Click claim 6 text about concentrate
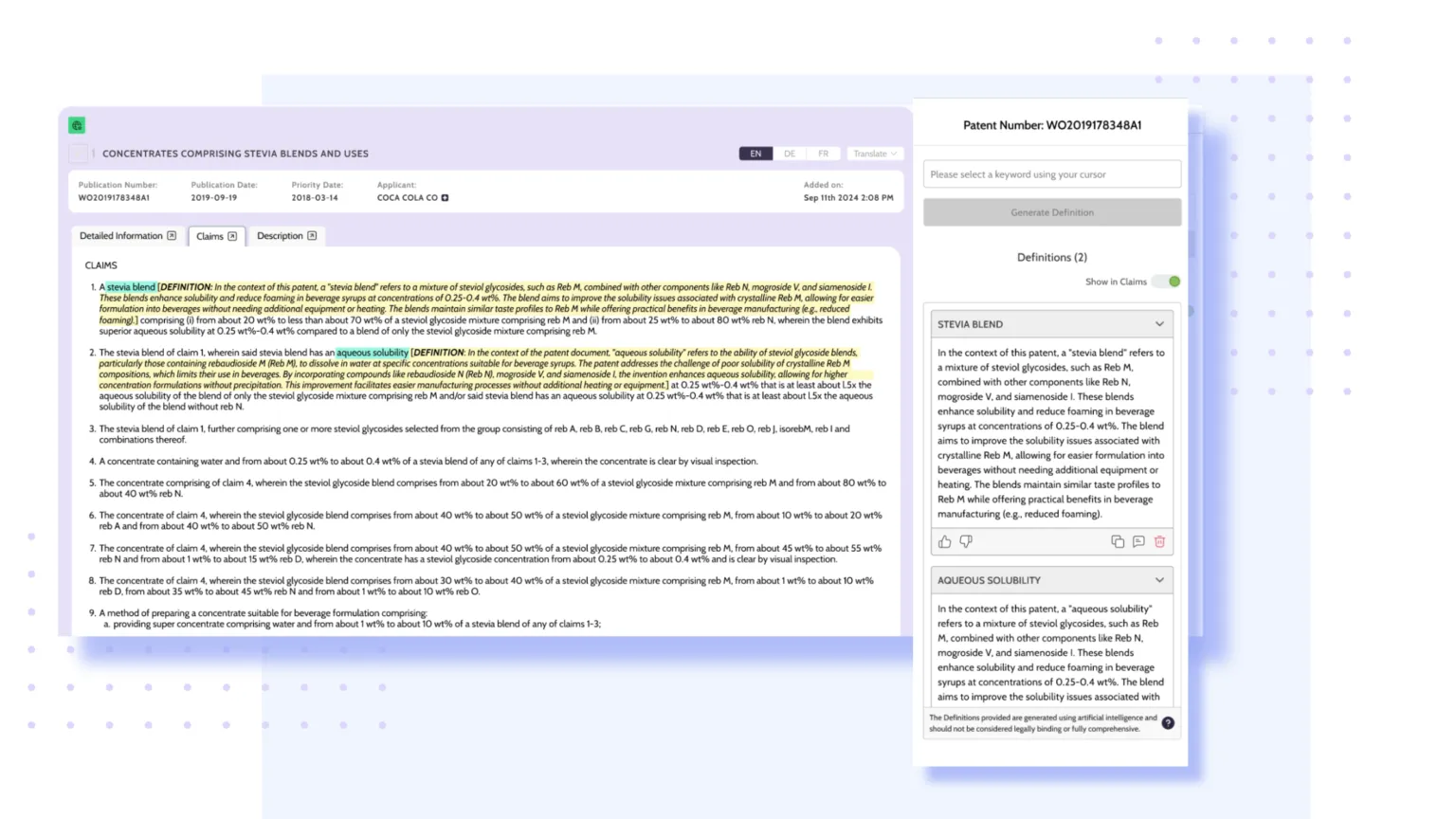 click(x=491, y=520)
